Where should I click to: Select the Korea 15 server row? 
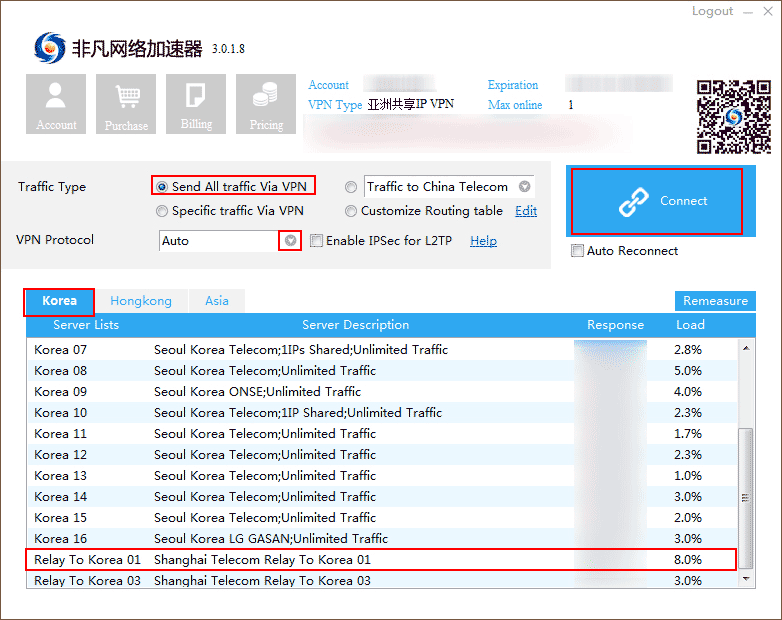(382, 517)
